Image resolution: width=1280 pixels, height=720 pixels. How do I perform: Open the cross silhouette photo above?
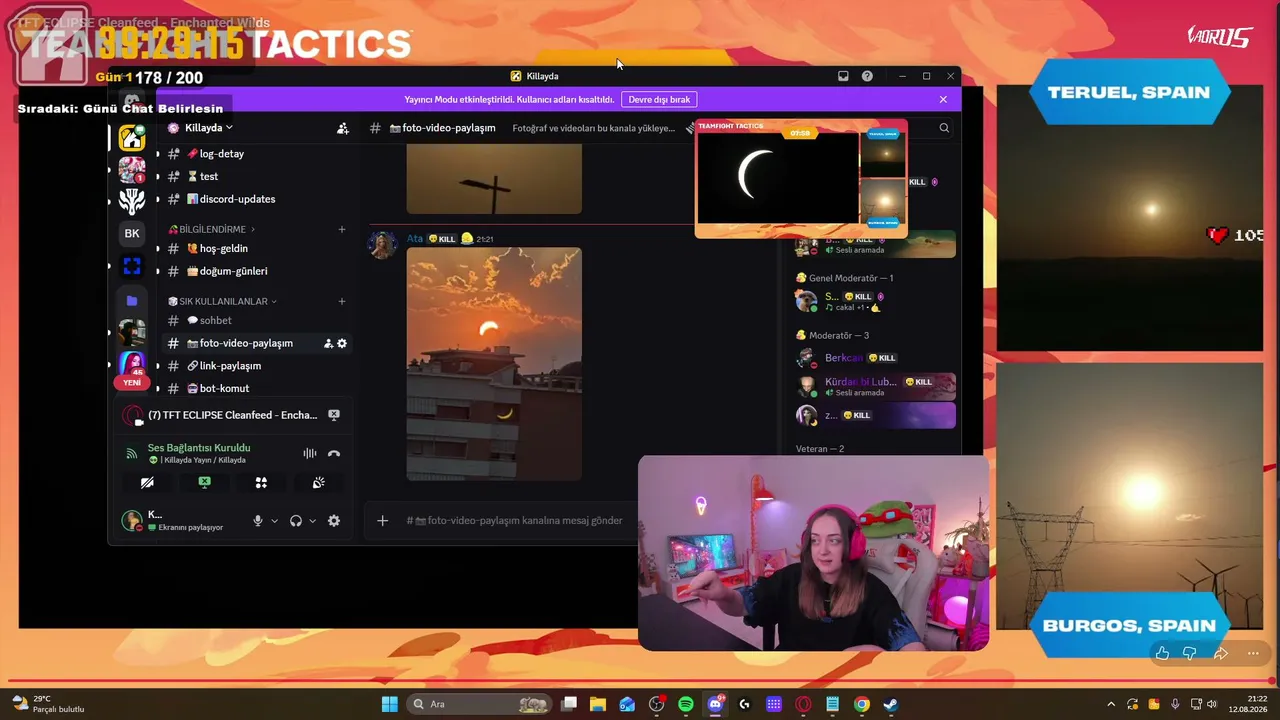[x=494, y=178]
